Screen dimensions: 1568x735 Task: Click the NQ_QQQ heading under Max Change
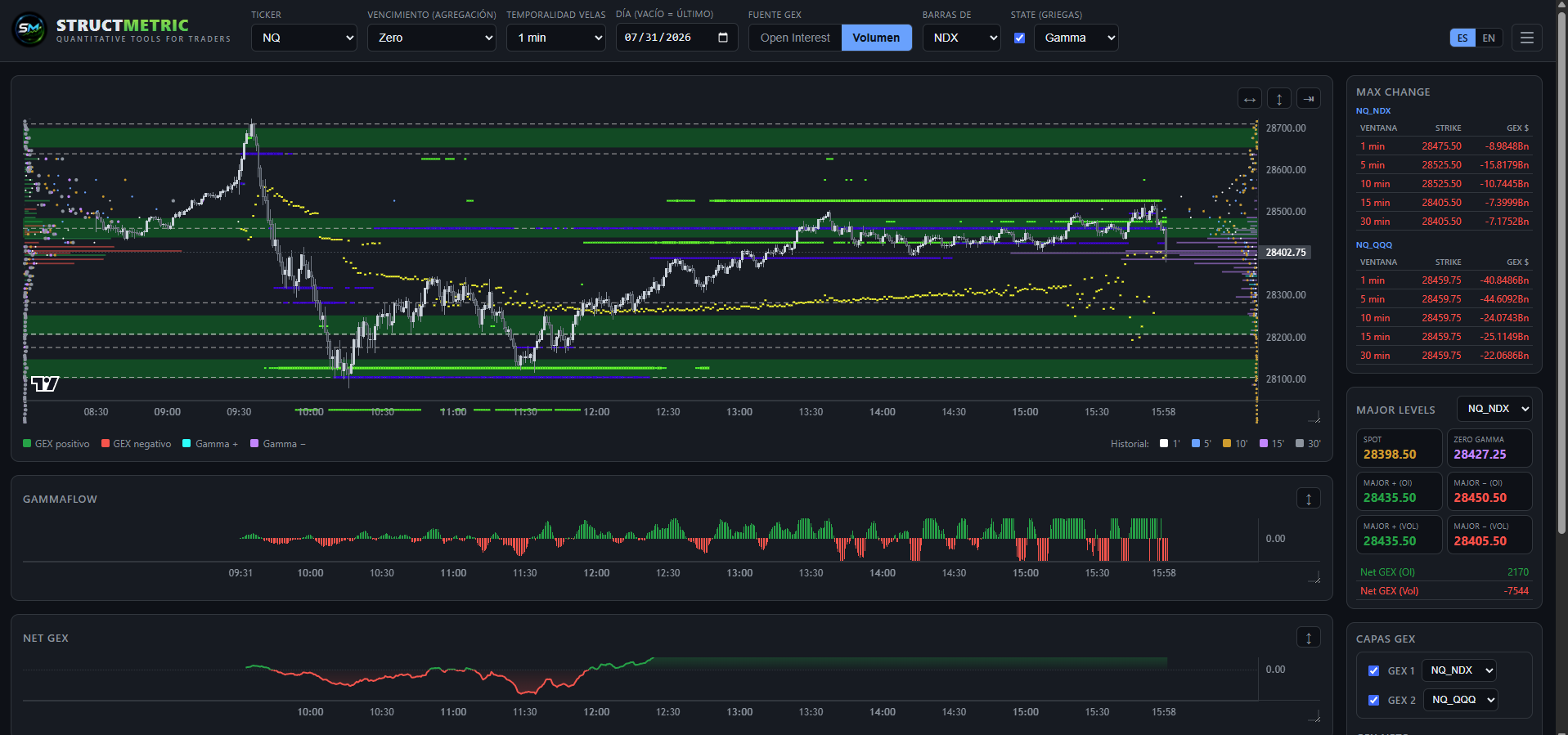pos(1374,245)
